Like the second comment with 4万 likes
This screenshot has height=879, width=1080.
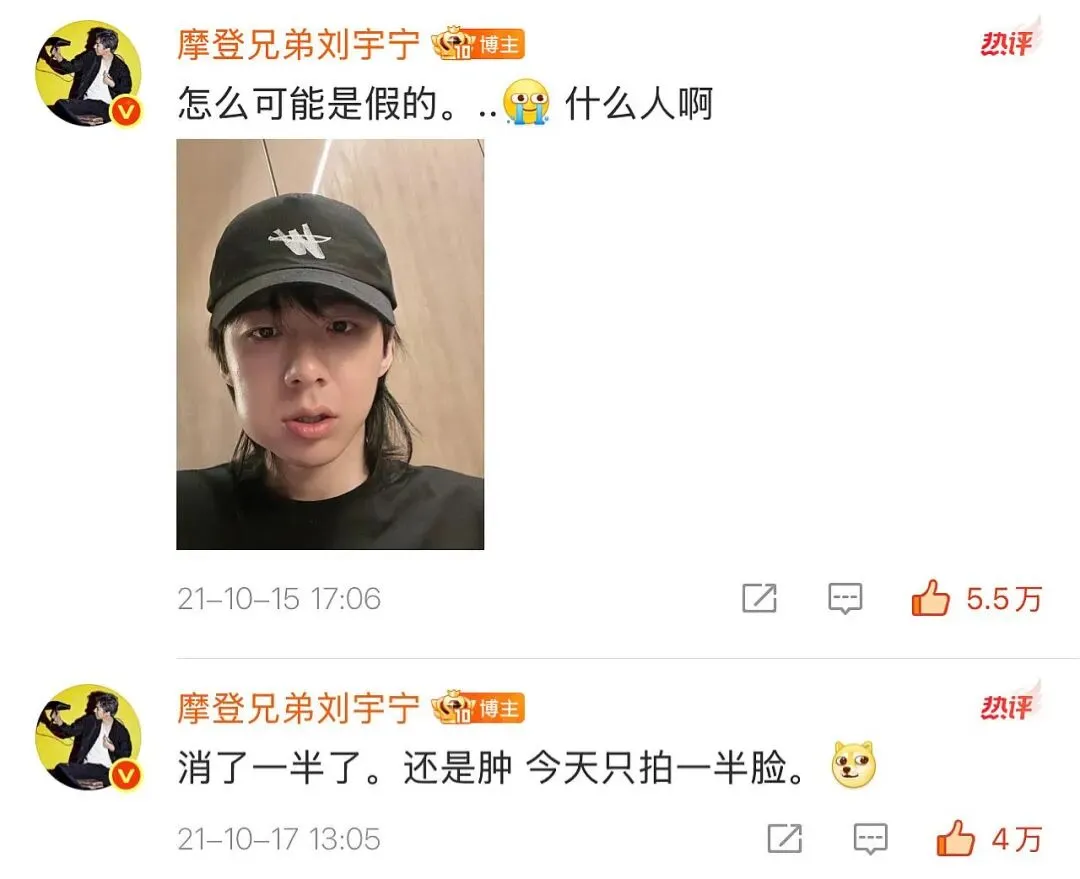pyautogui.click(x=955, y=838)
